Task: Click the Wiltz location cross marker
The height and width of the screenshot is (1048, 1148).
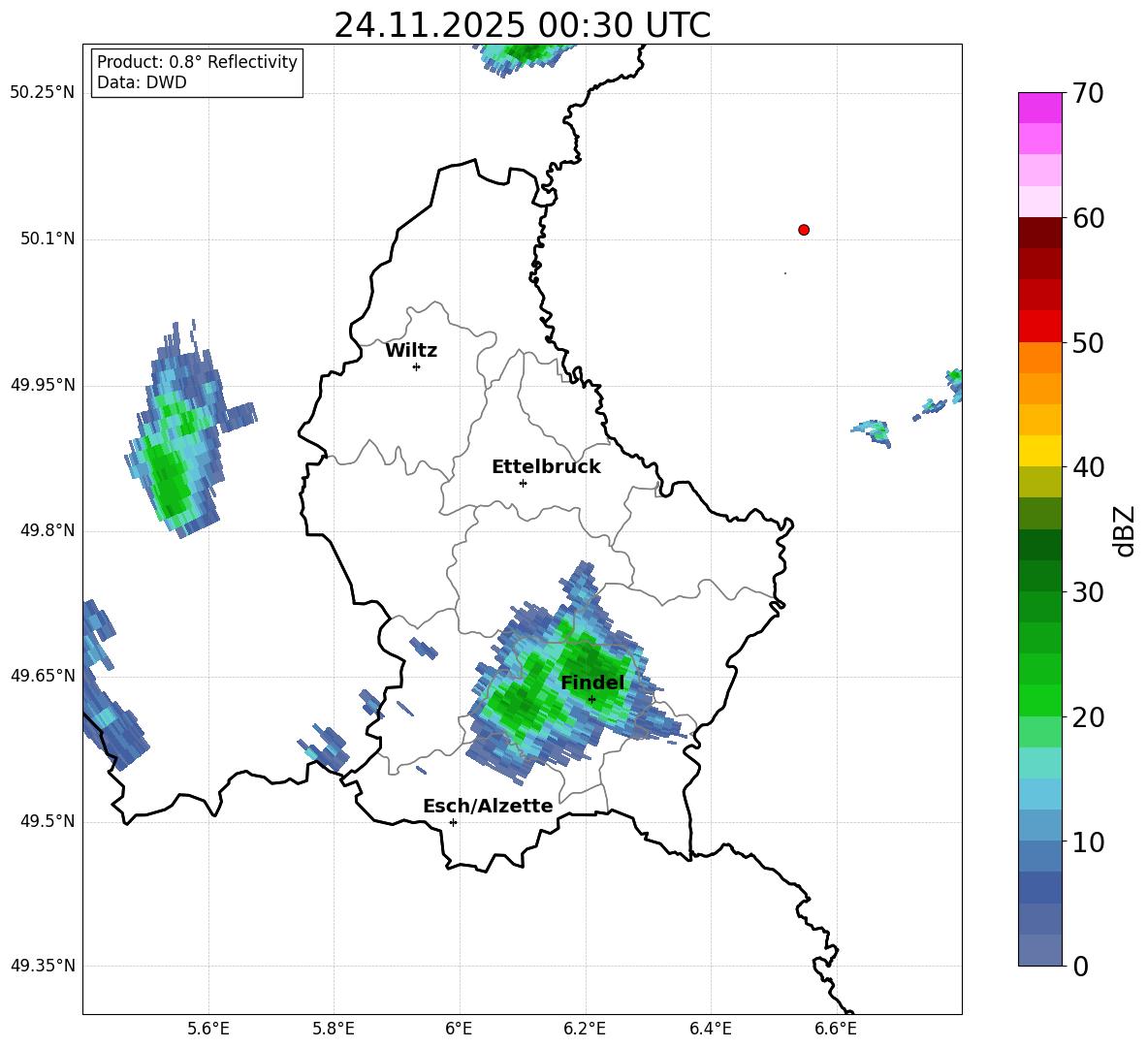Action: point(417,366)
